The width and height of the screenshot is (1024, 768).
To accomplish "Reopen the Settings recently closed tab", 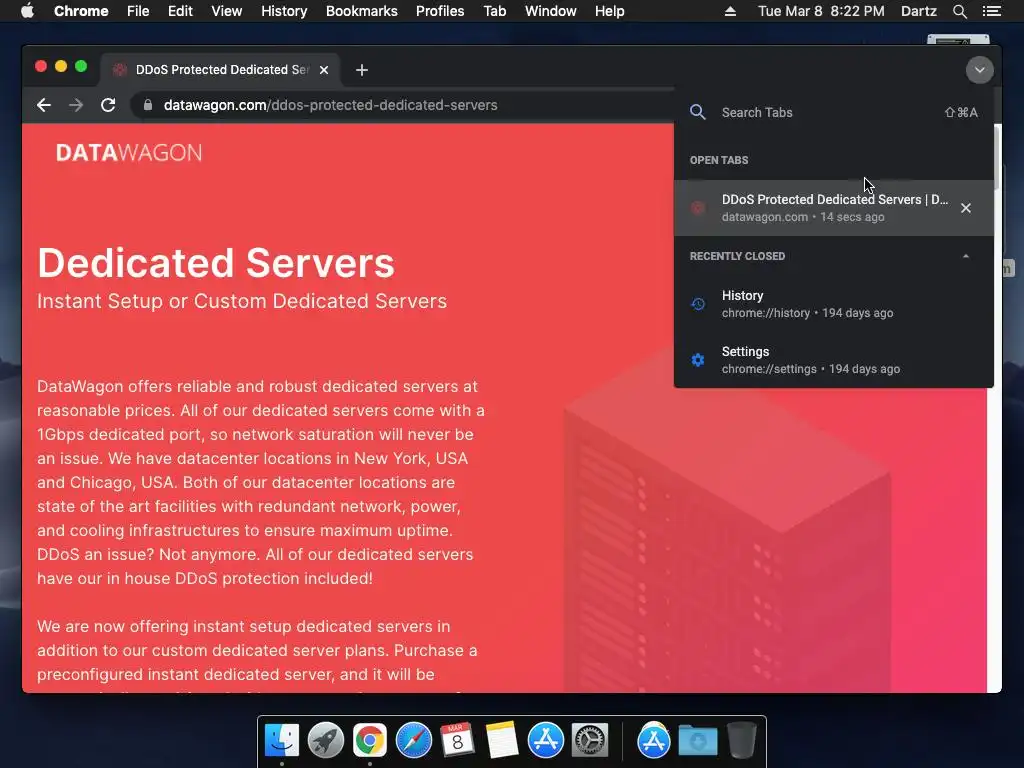I will 834,360.
